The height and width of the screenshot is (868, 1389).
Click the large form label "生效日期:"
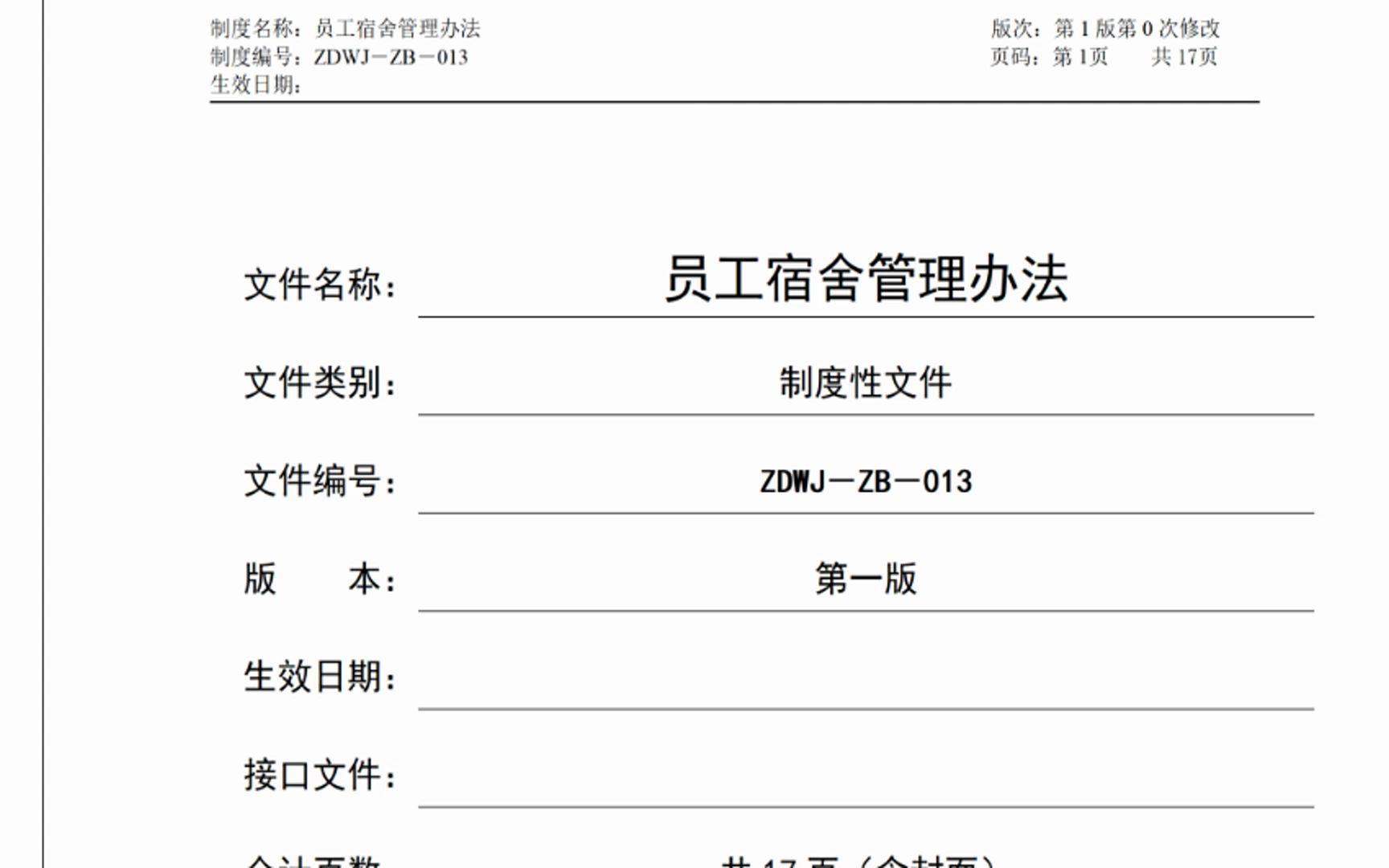(x=321, y=677)
